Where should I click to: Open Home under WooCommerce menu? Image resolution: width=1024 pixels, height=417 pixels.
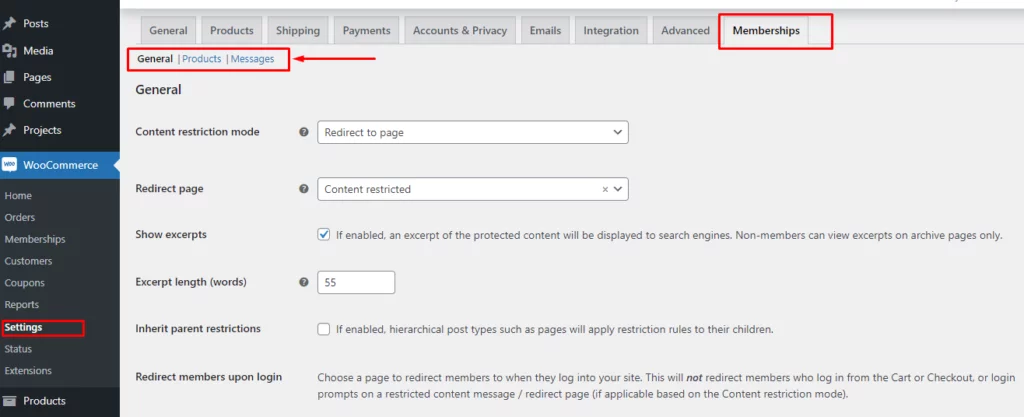tap(18, 196)
